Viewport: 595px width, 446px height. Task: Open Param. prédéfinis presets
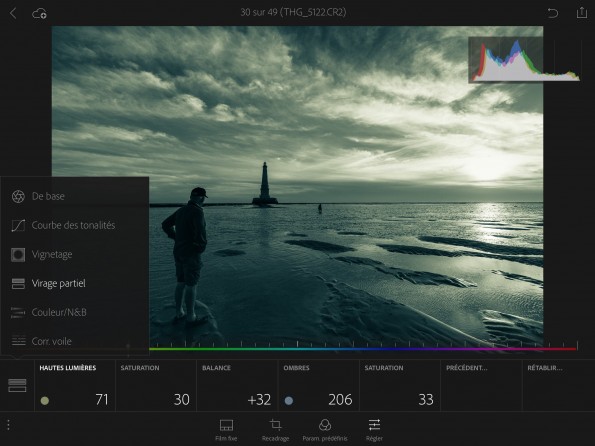click(x=325, y=430)
